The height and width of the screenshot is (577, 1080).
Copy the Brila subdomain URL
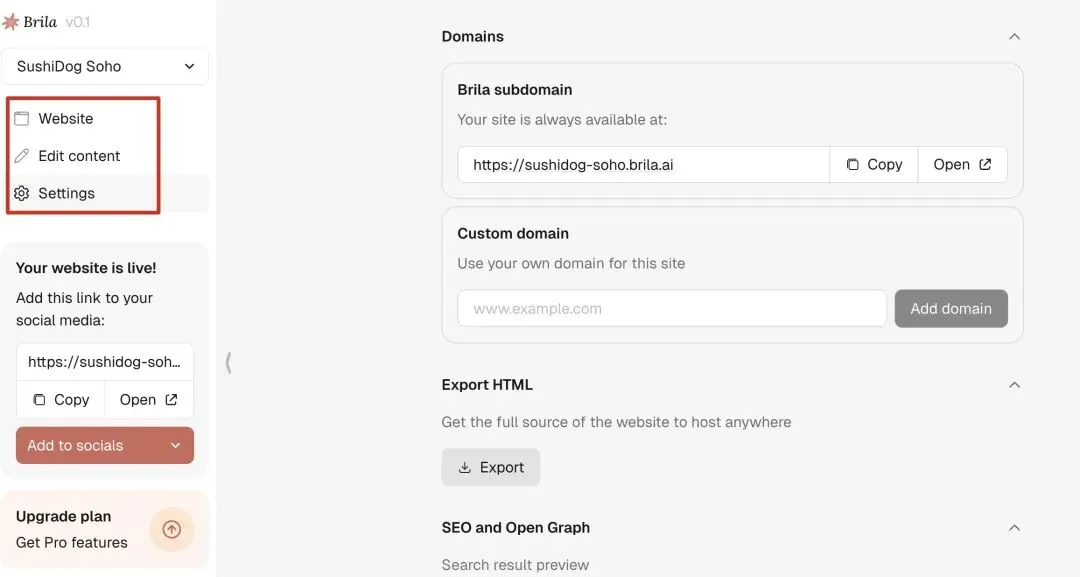(874, 164)
